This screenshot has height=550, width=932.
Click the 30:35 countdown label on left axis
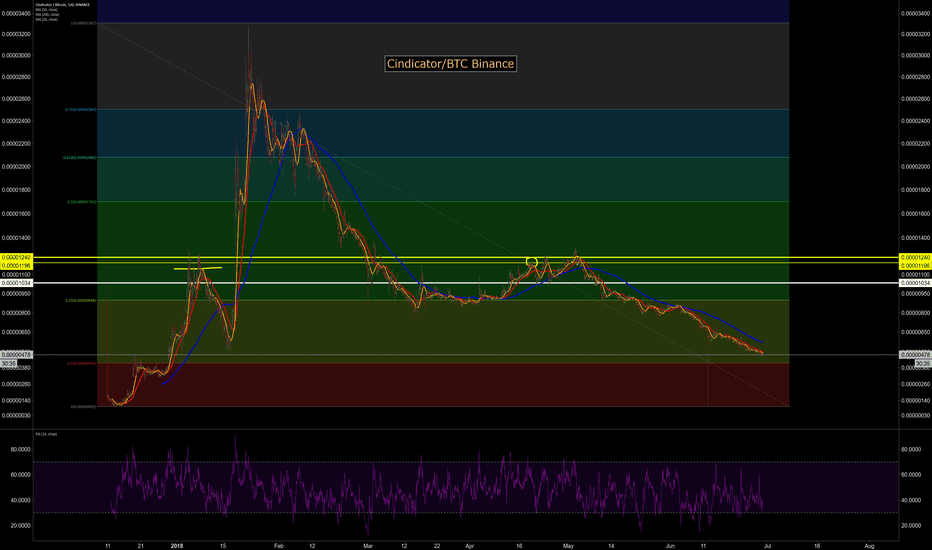tap(8, 363)
